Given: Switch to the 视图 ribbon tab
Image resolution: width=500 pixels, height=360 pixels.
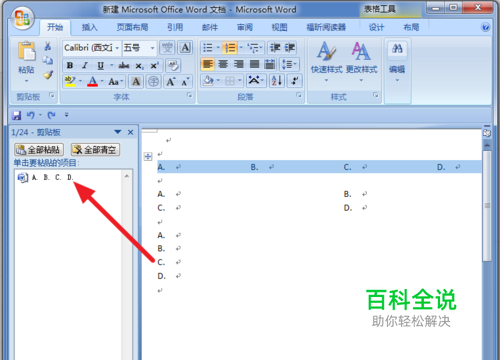Looking at the screenshot, I should click(x=279, y=27).
